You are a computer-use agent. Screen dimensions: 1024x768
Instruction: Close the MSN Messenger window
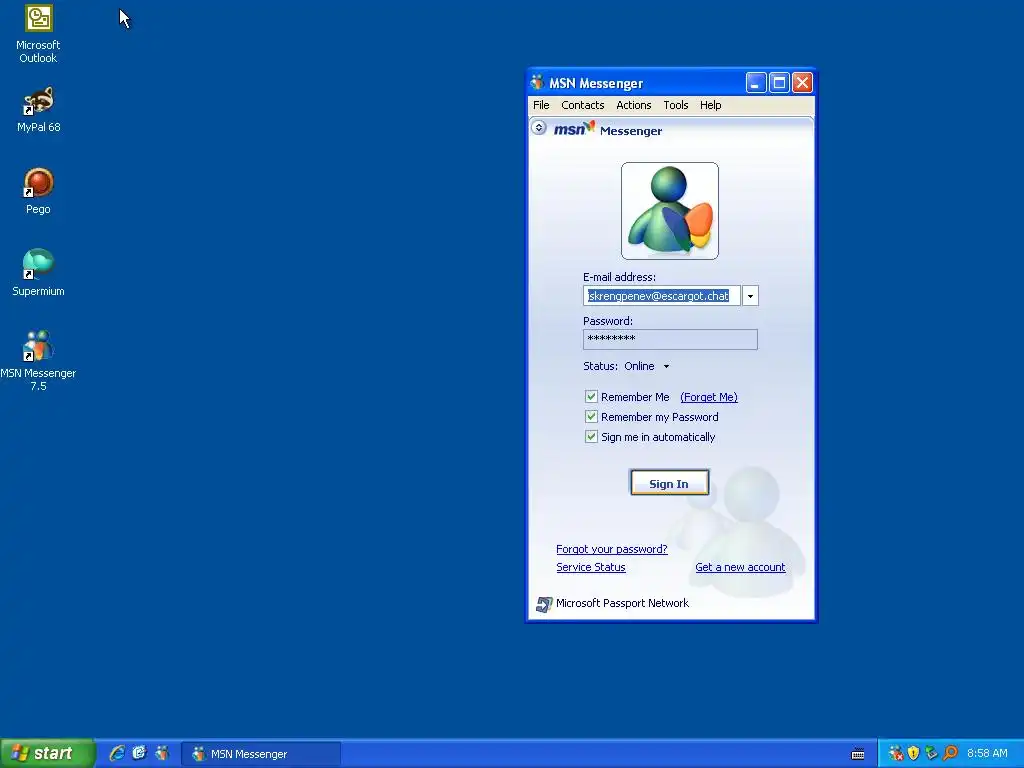click(x=802, y=83)
